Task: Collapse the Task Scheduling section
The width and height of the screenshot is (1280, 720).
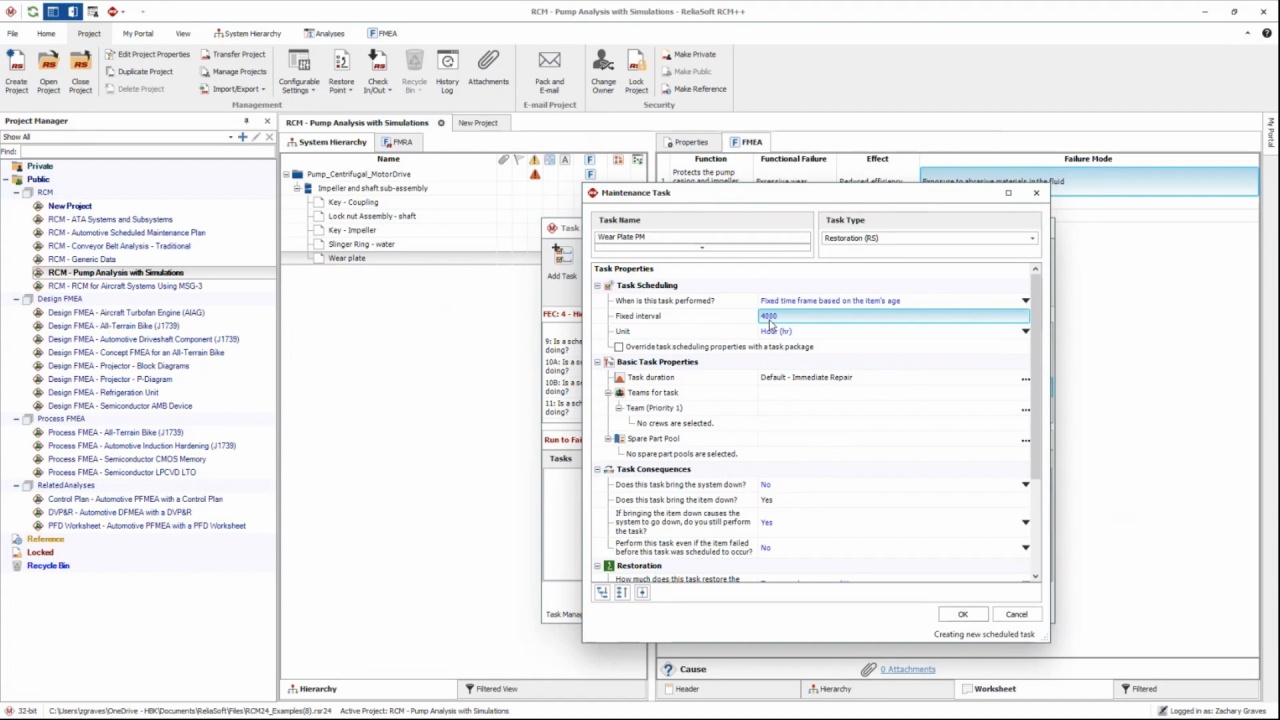Action: [597, 286]
